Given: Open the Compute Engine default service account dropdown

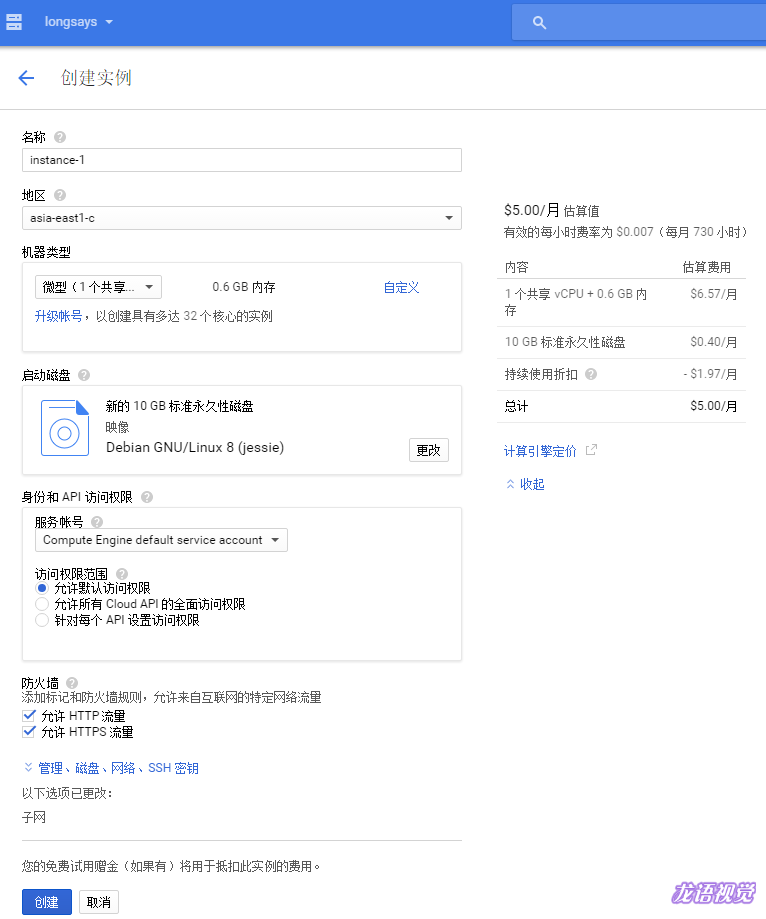Looking at the screenshot, I should (x=161, y=540).
